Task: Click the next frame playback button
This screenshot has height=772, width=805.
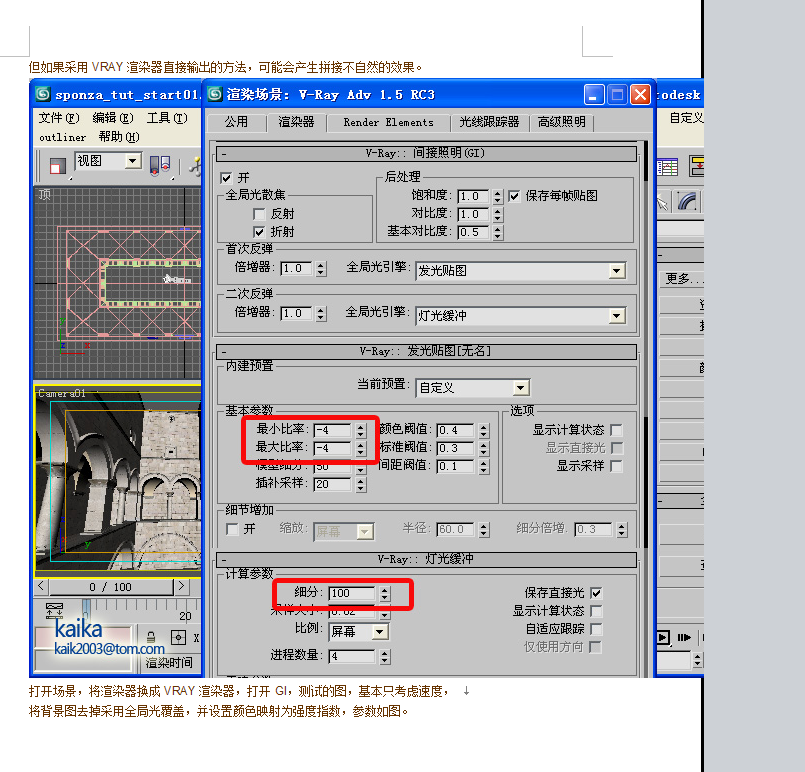Action: tap(684, 638)
